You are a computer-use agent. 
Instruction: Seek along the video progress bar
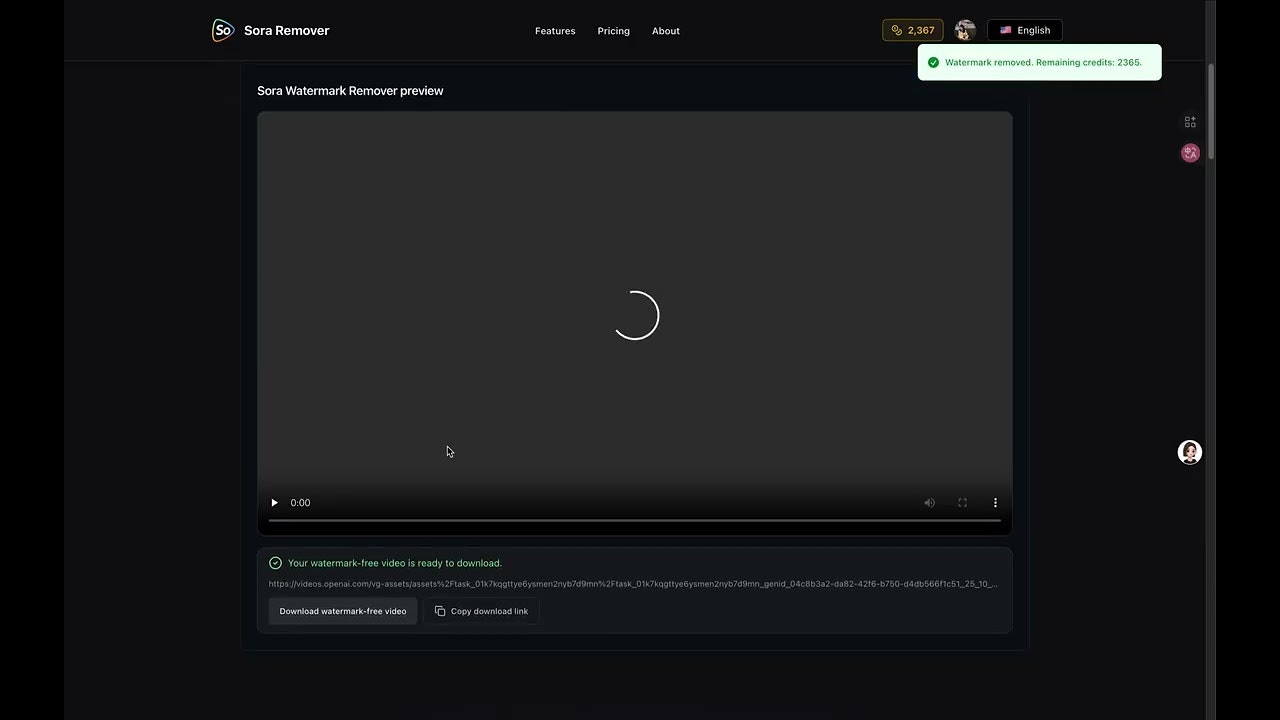click(x=635, y=520)
